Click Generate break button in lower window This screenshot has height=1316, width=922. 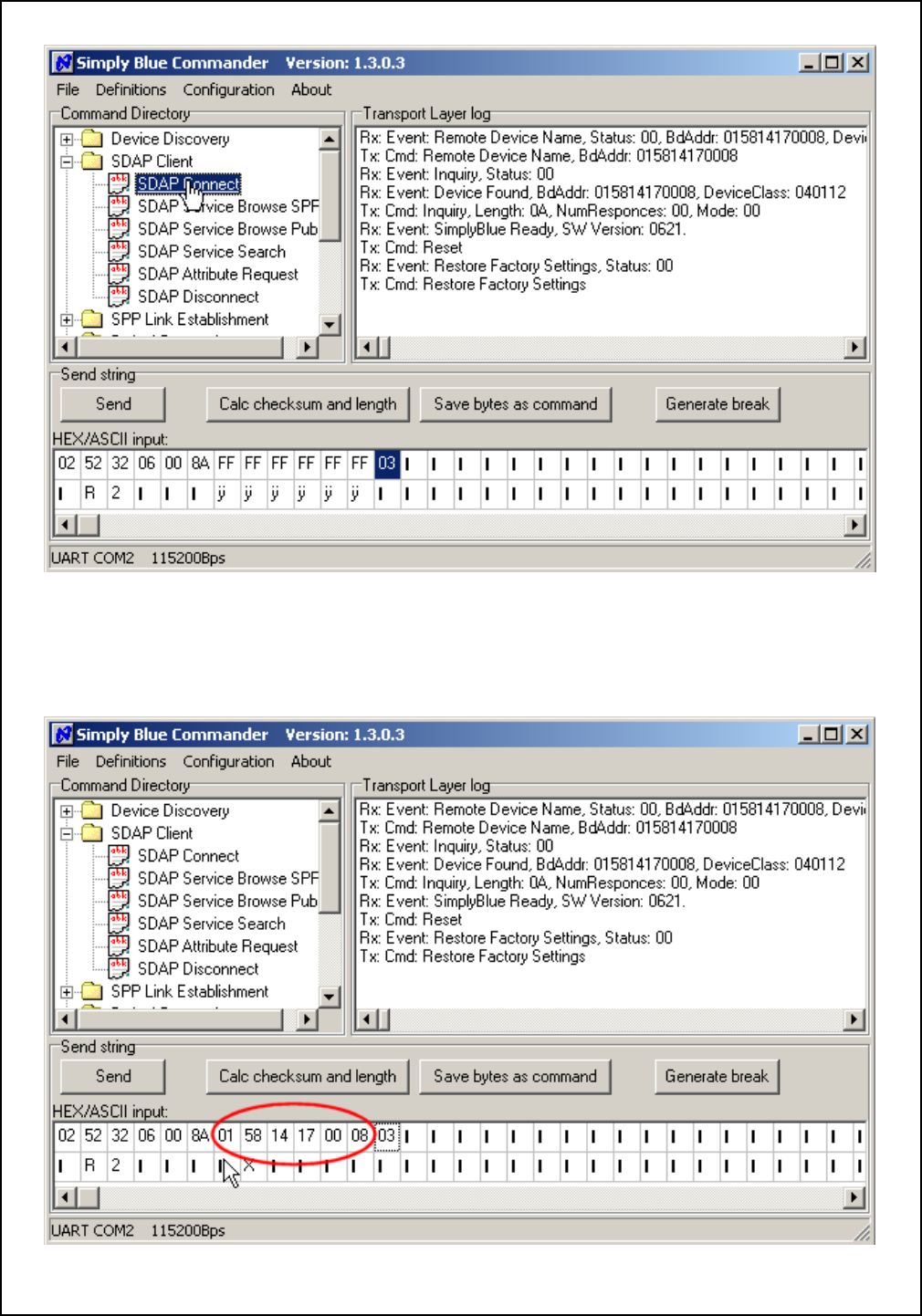click(x=718, y=1076)
